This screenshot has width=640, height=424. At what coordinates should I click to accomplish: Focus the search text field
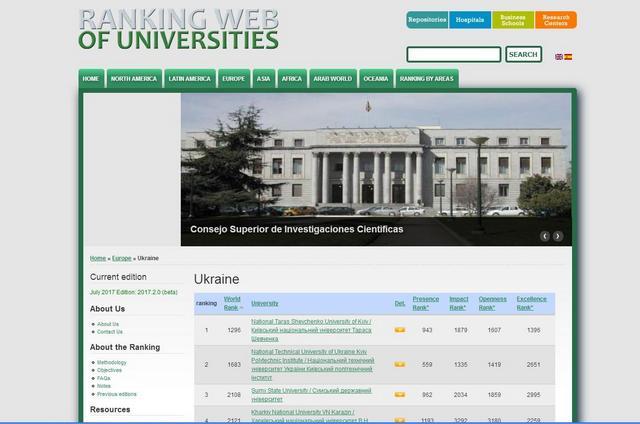(x=453, y=54)
